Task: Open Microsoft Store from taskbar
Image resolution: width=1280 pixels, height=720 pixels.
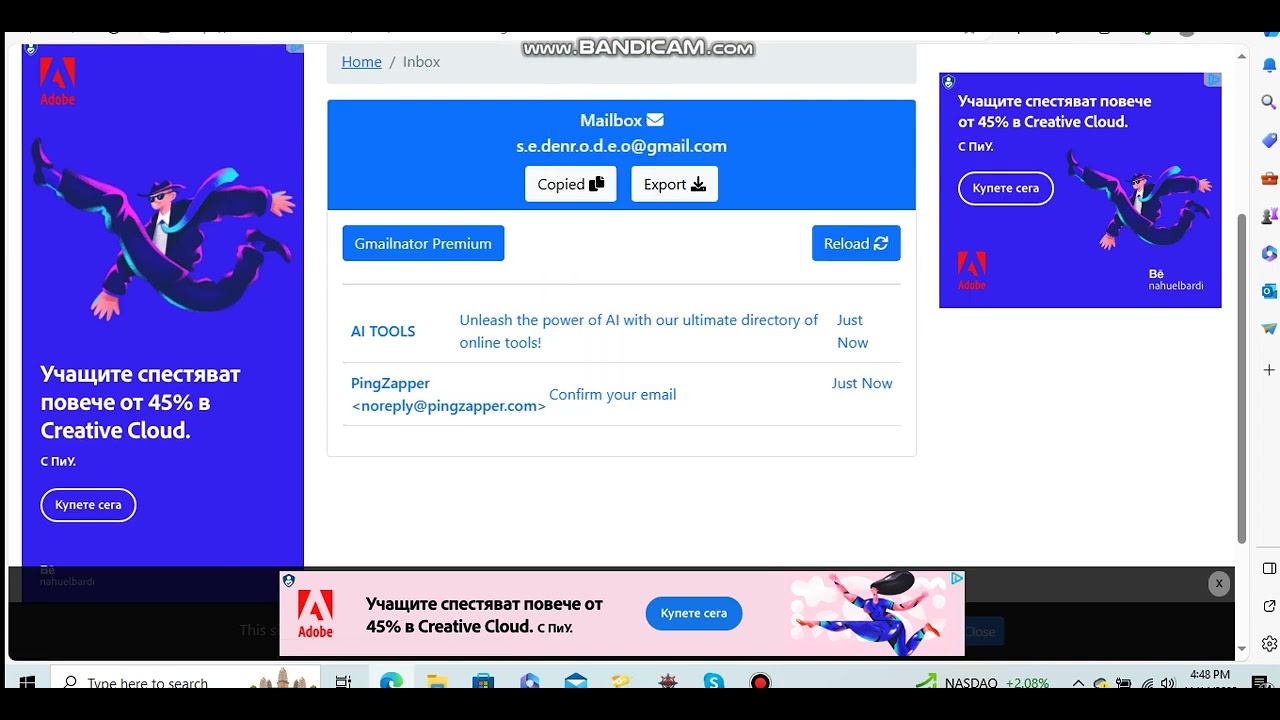Action: [483, 681]
